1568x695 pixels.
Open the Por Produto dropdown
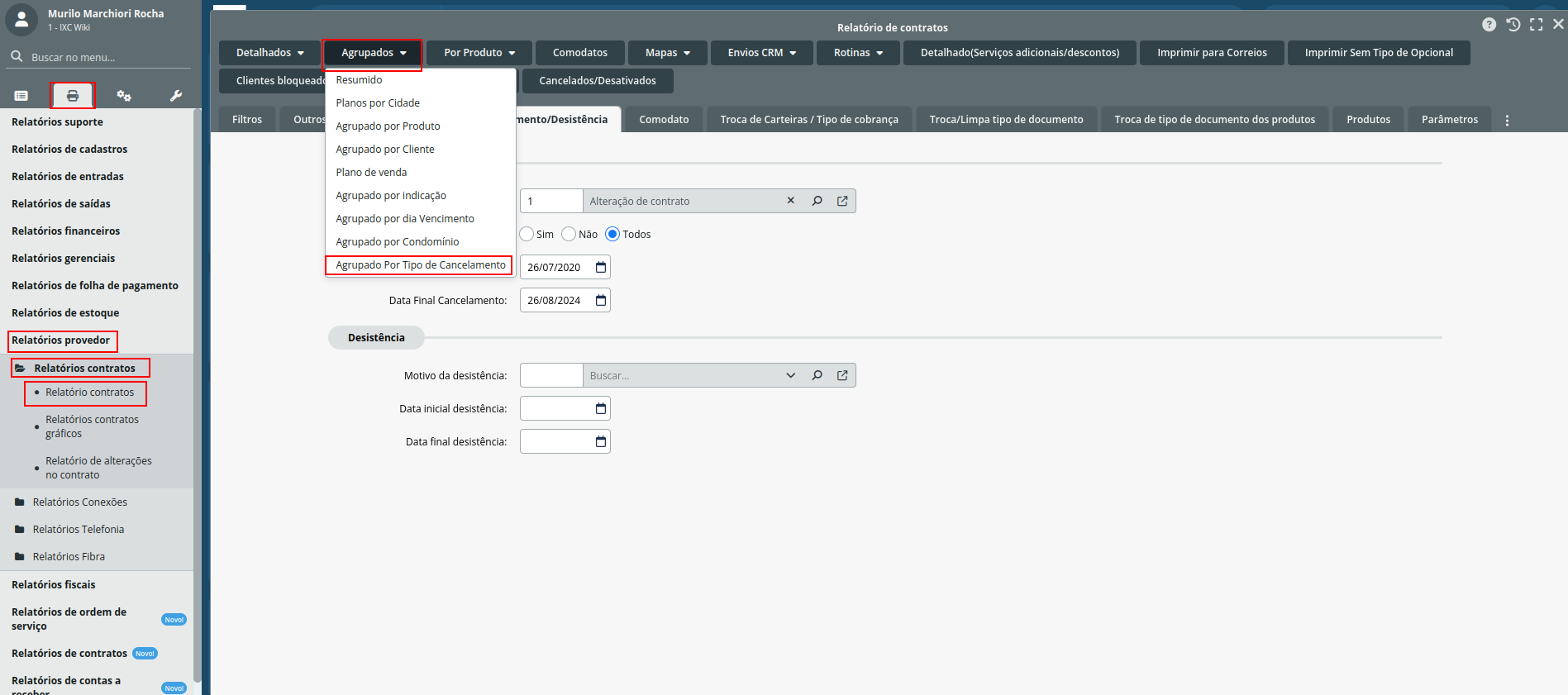point(479,53)
